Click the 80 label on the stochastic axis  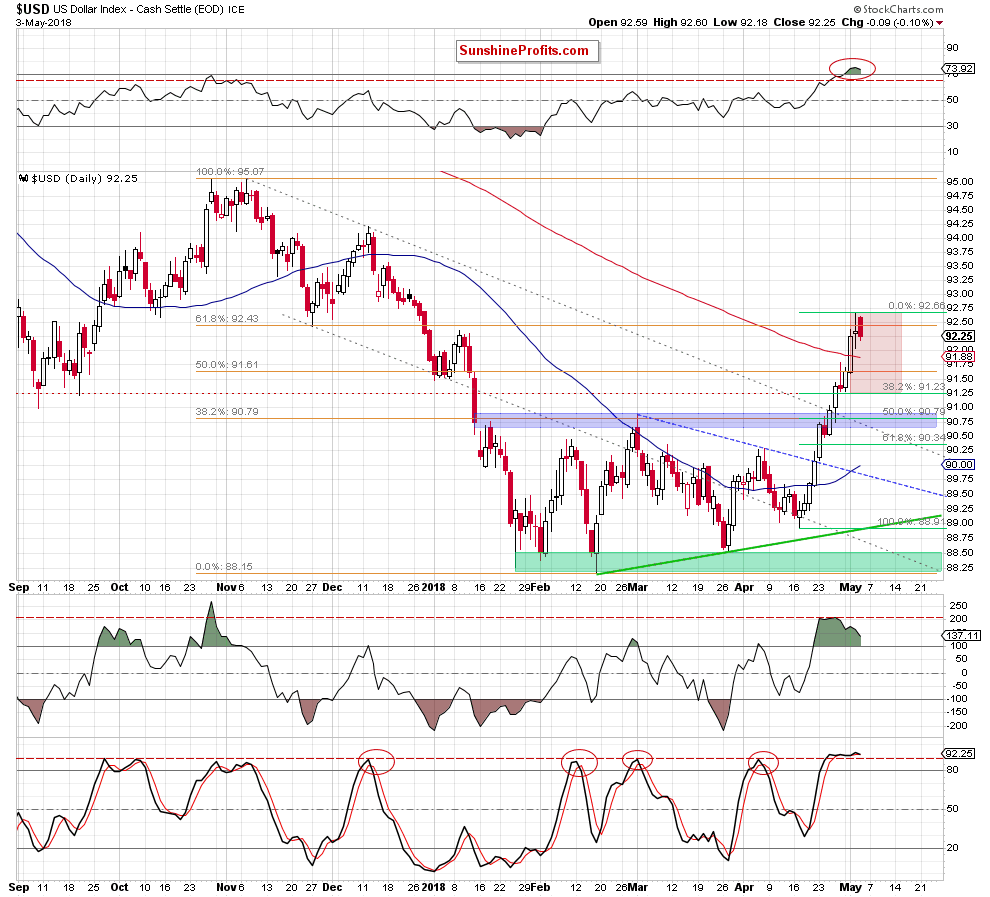pyautogui.click(x=952, y=770)
